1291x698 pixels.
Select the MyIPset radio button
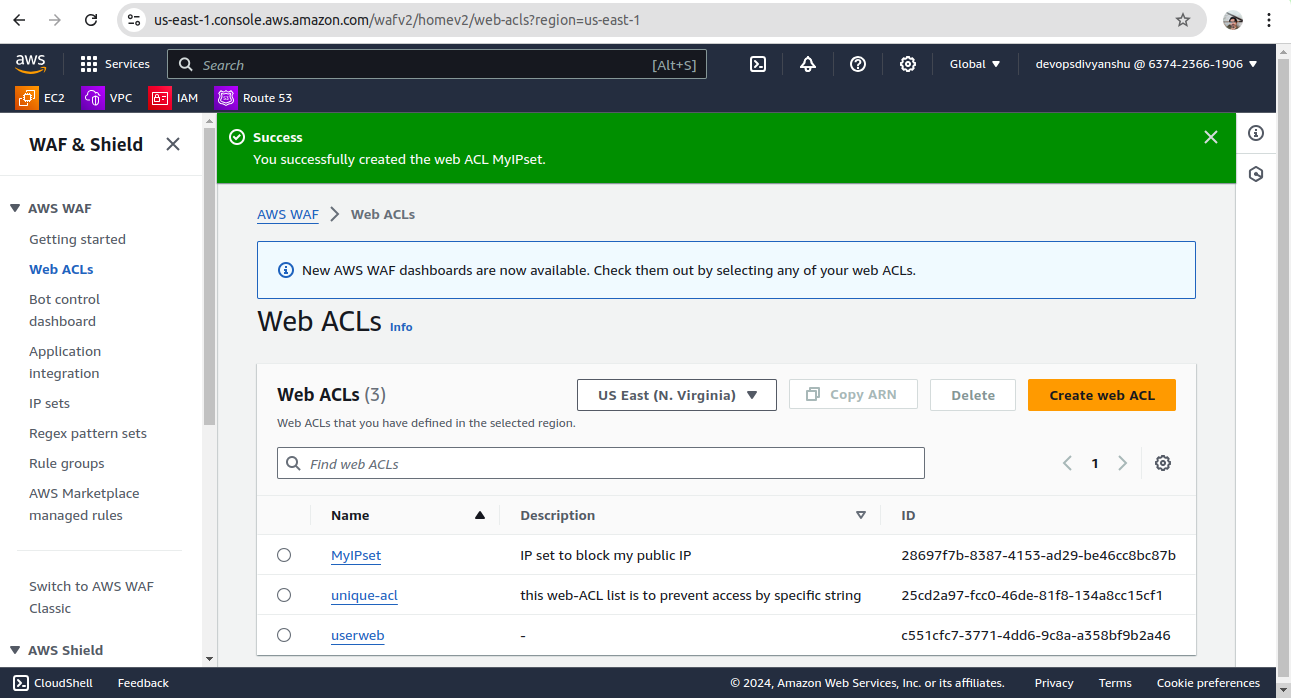pos(284,555)
